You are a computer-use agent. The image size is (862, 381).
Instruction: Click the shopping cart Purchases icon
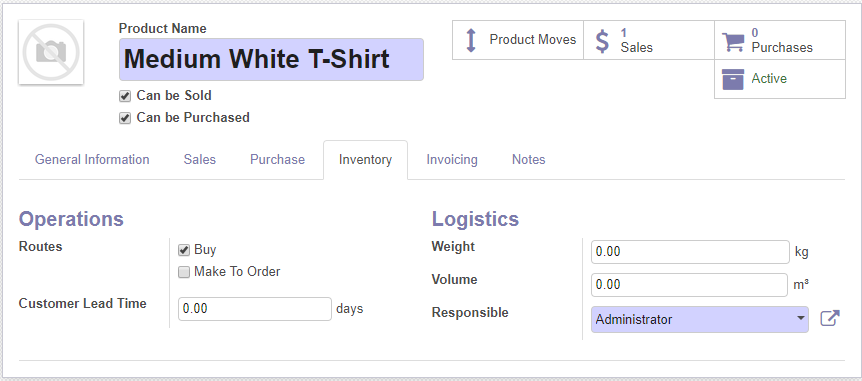pos(733,41)
